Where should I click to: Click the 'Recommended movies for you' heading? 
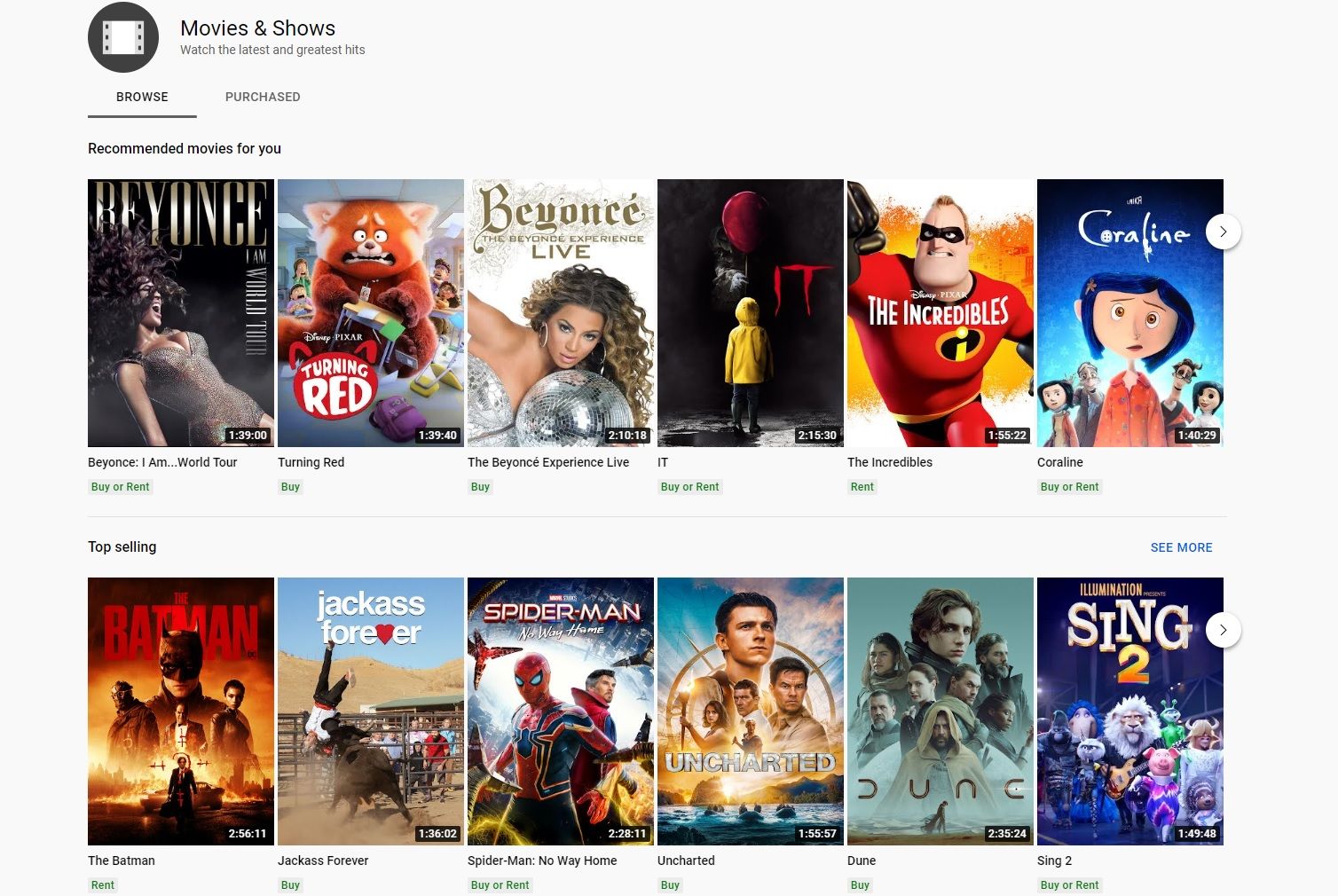tap(185, 148)
